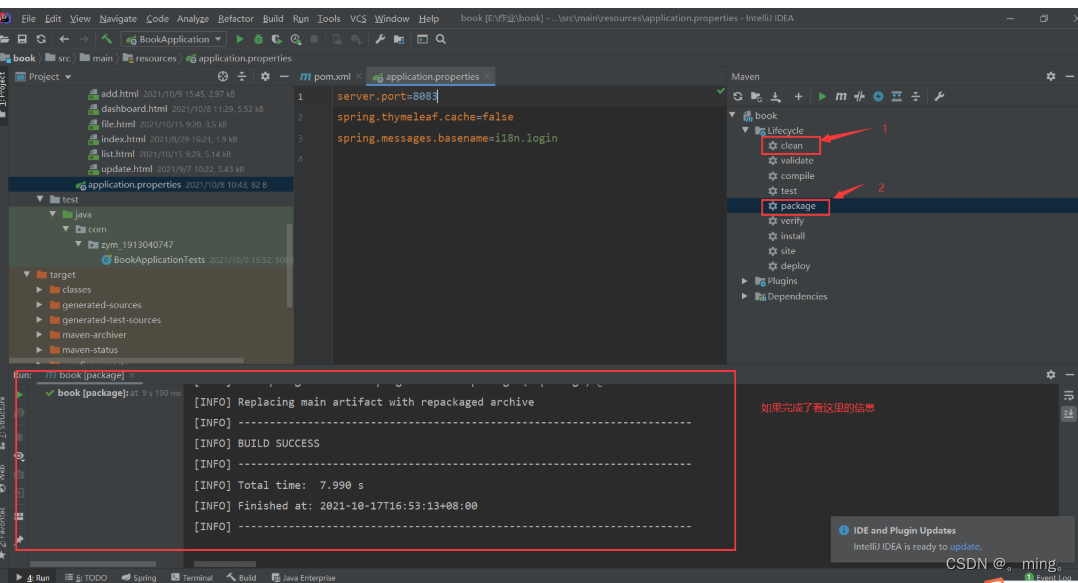Click Execute Maven Goal 'm' icon
This screenshot has width=1078, height=583.
840,96
